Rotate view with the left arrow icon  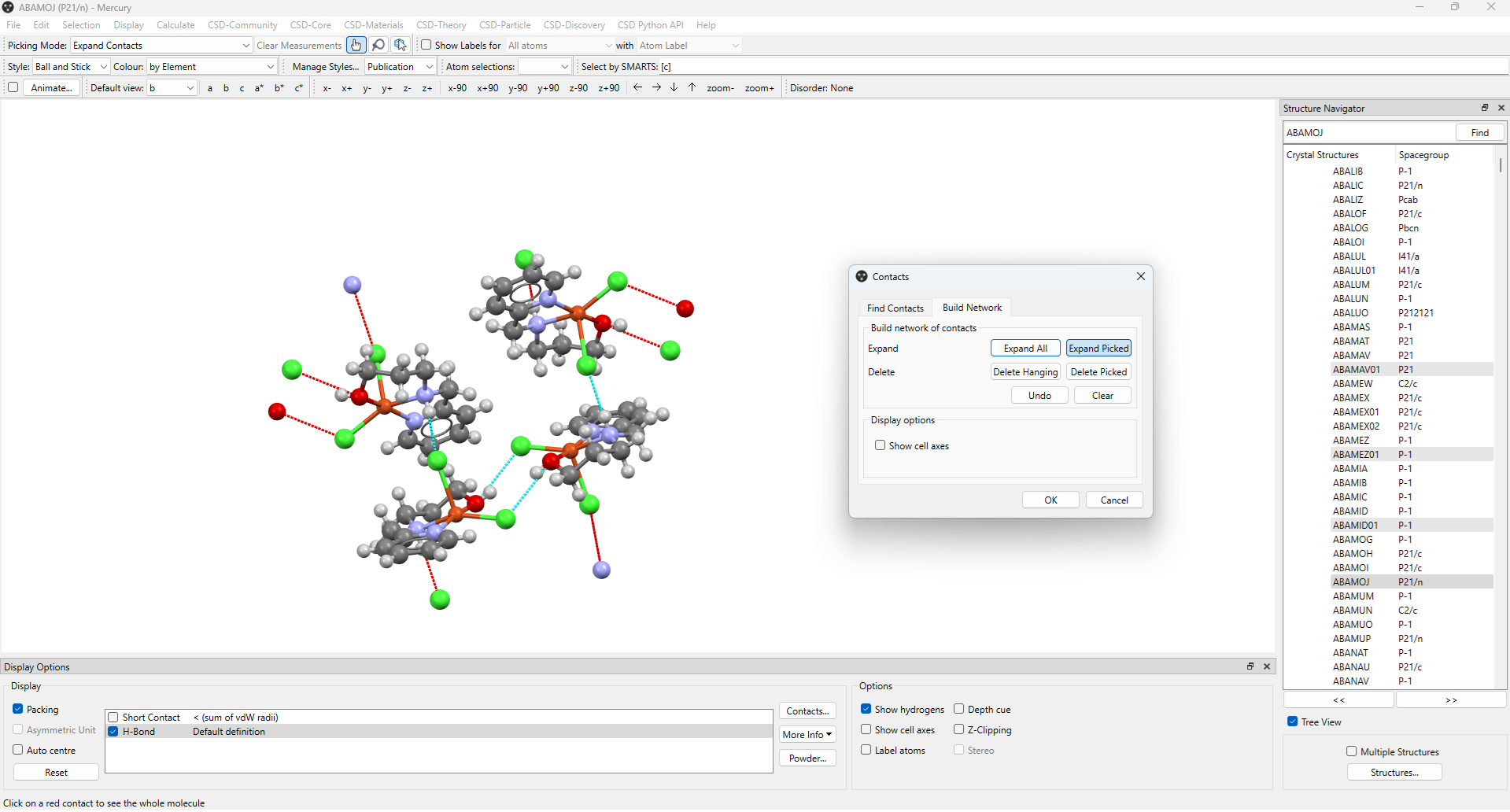coord(638,87)
